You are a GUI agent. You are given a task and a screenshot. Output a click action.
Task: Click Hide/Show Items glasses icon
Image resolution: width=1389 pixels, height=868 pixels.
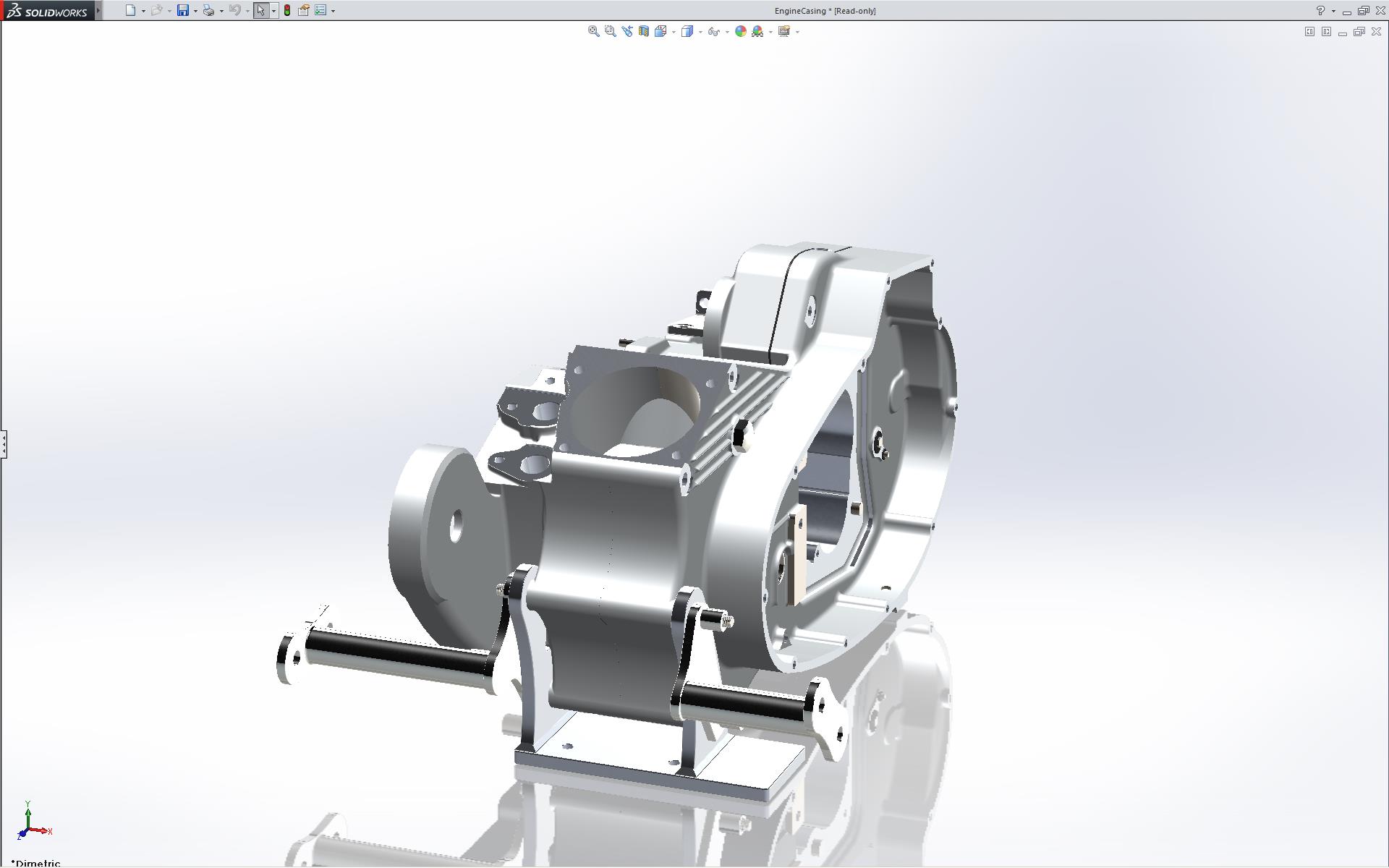pyautogui.click(x=713, y=31)
